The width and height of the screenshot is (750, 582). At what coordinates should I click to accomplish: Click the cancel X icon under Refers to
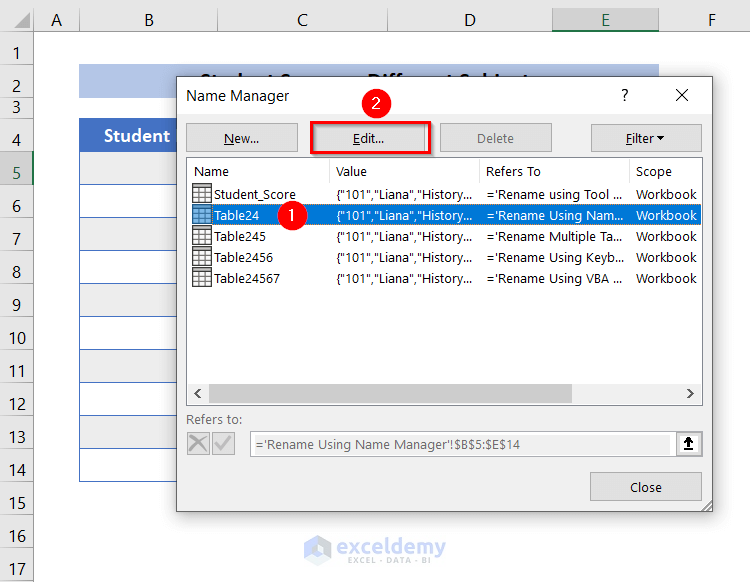tap(198, 444)
